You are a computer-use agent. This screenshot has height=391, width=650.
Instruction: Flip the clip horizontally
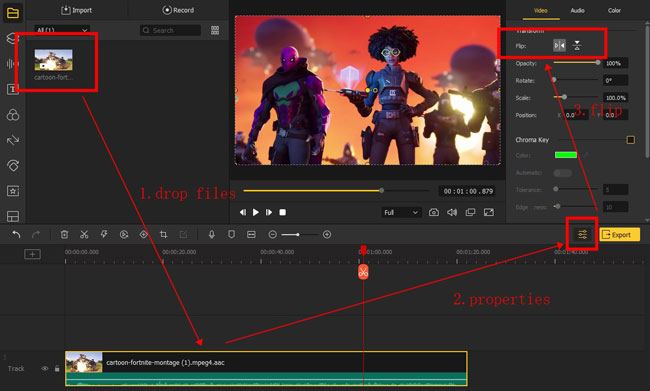tap(559, 45)
